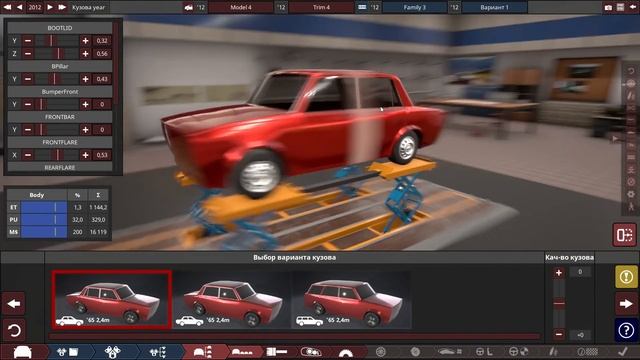
Task: Open the wheel arch tab in bottom bar
Action: click(x=346, y=353)
